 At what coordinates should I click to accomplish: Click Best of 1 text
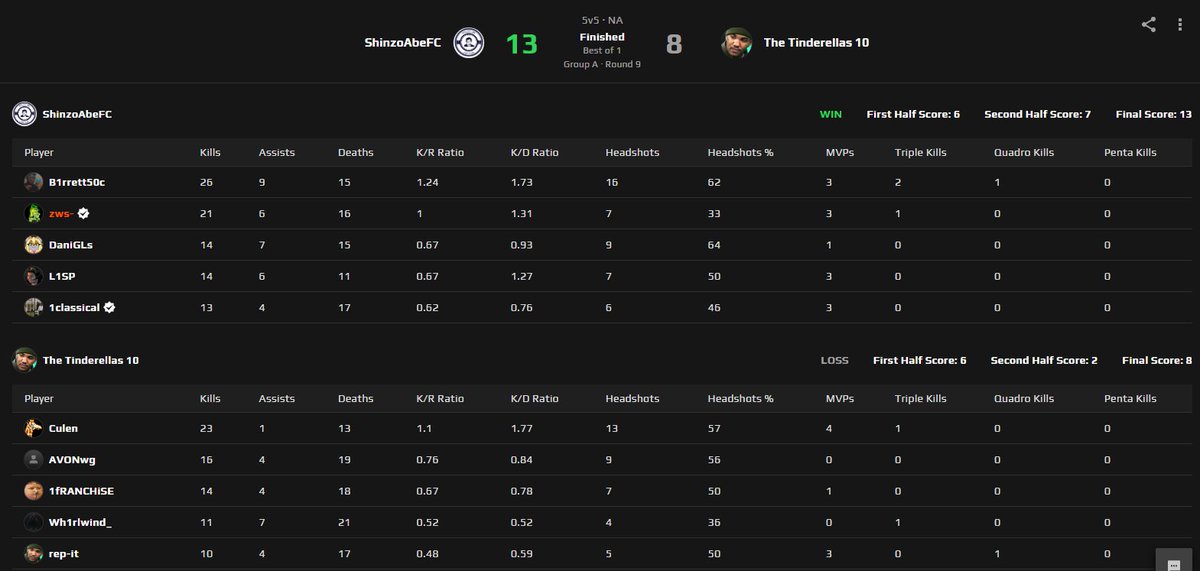[x=602, y=50]
